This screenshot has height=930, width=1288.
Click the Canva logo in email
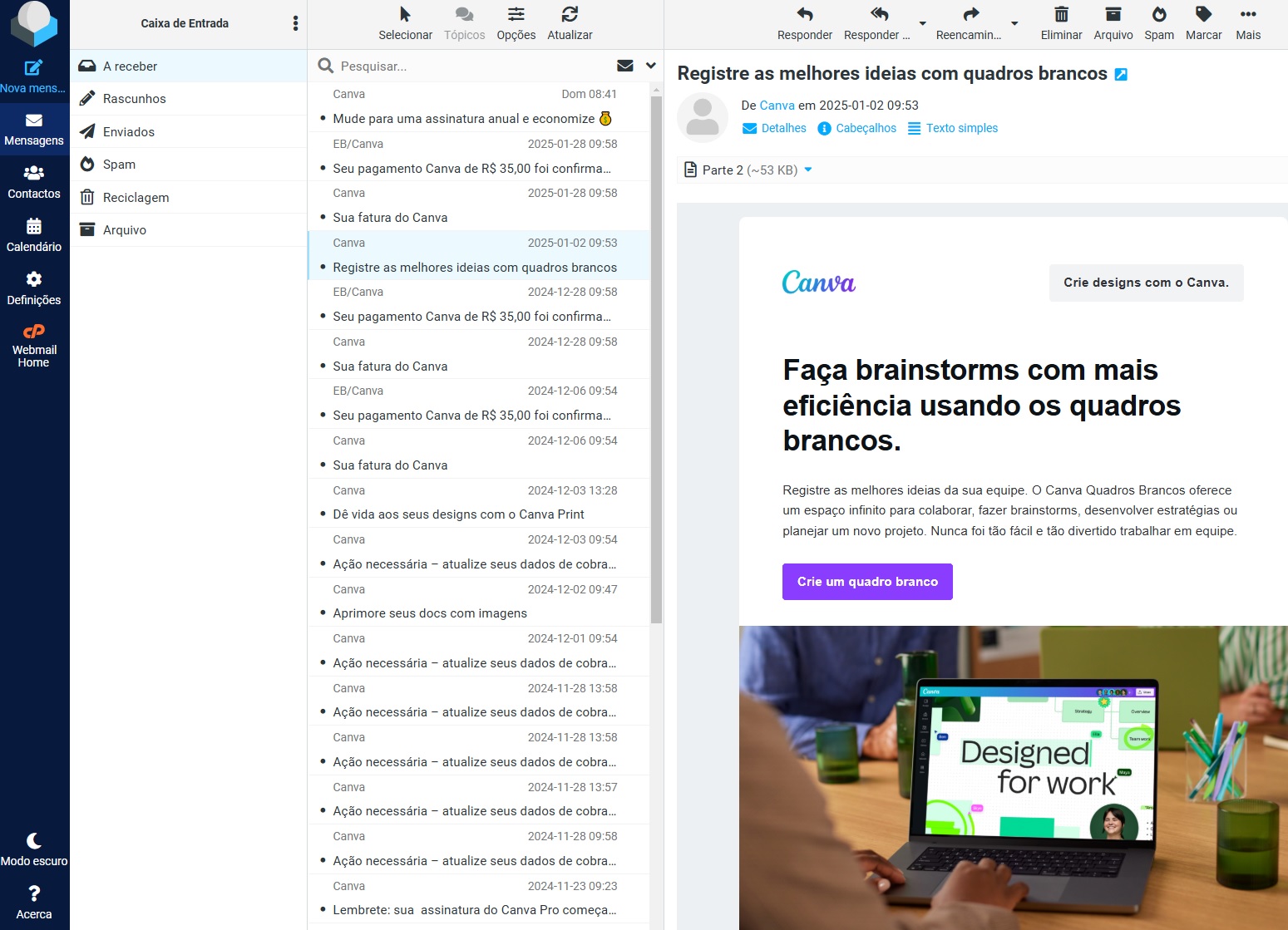(819, 283)
